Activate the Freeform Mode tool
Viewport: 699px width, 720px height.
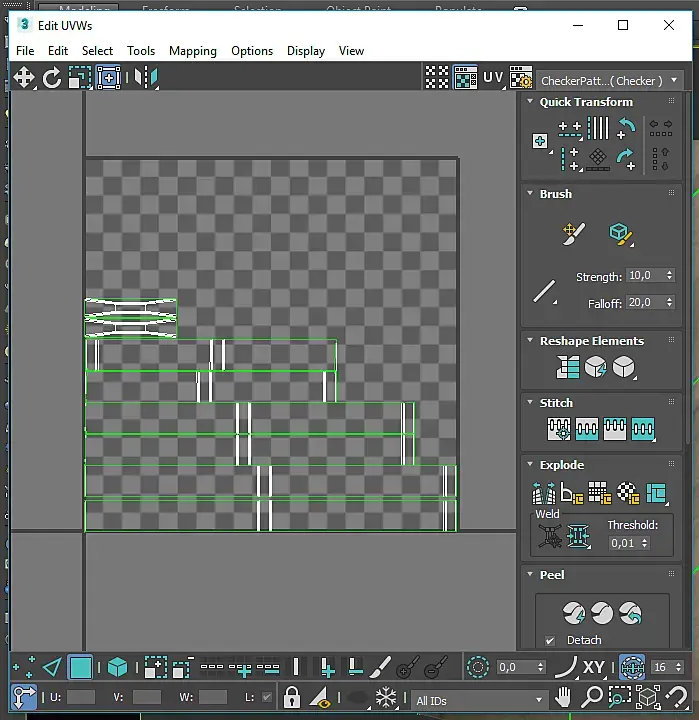pyautogui.click(x=108, y=77)
